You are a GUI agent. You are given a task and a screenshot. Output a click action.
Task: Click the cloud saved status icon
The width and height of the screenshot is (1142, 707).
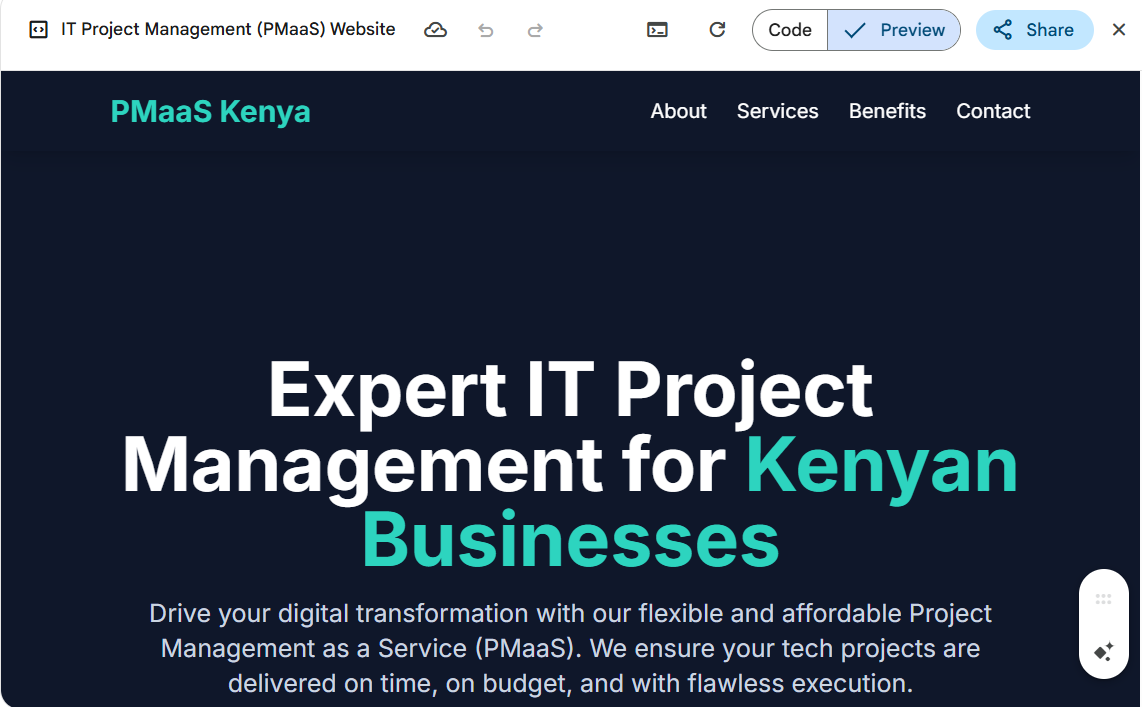click(x=435, y=30)
